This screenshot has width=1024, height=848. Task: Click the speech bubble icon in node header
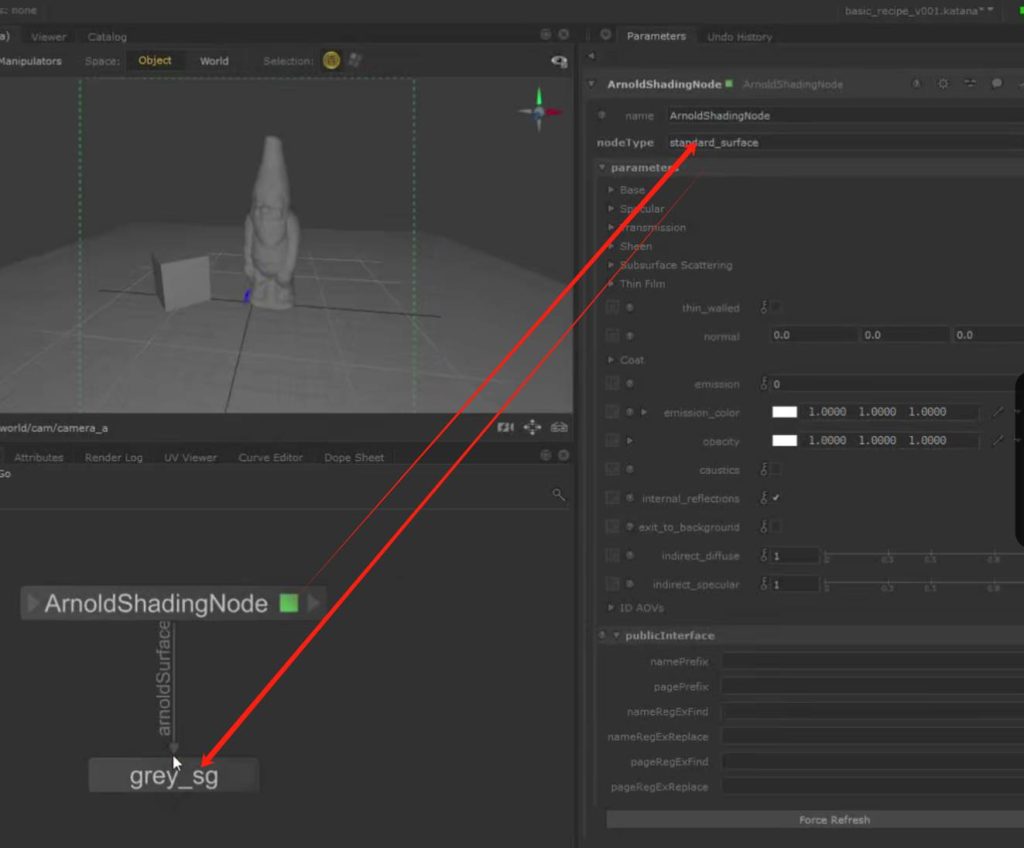click(997, 85)
